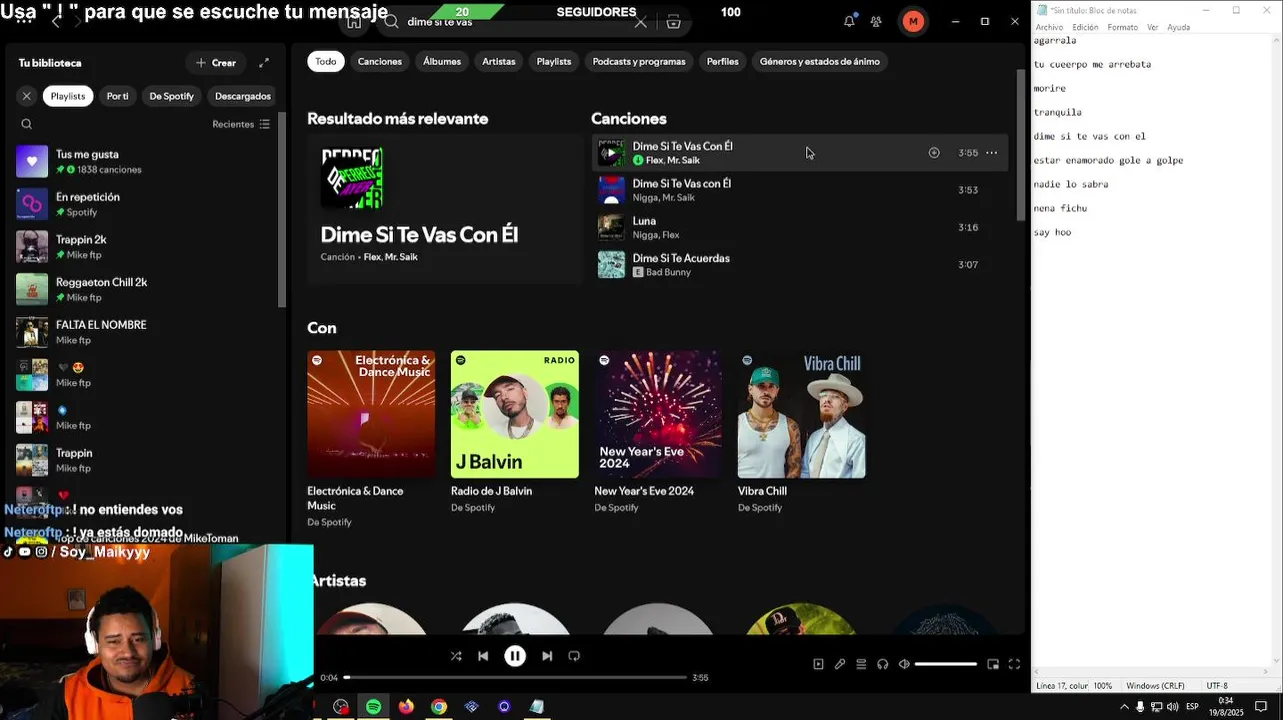Play Dime Si Te Vas Con Él by Flex, Mr. Saik
Screen dimensions: 1283x720
point(611,153)
